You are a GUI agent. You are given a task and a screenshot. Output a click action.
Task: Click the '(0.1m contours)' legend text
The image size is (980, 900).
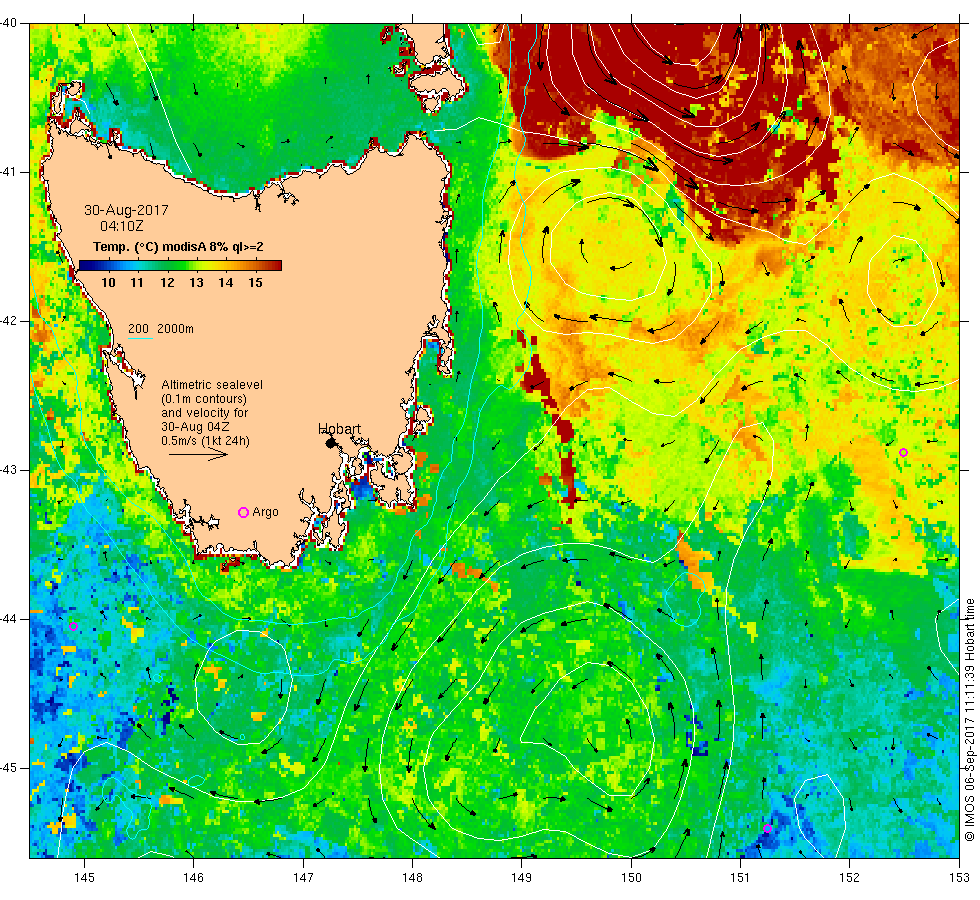point(204,399)
